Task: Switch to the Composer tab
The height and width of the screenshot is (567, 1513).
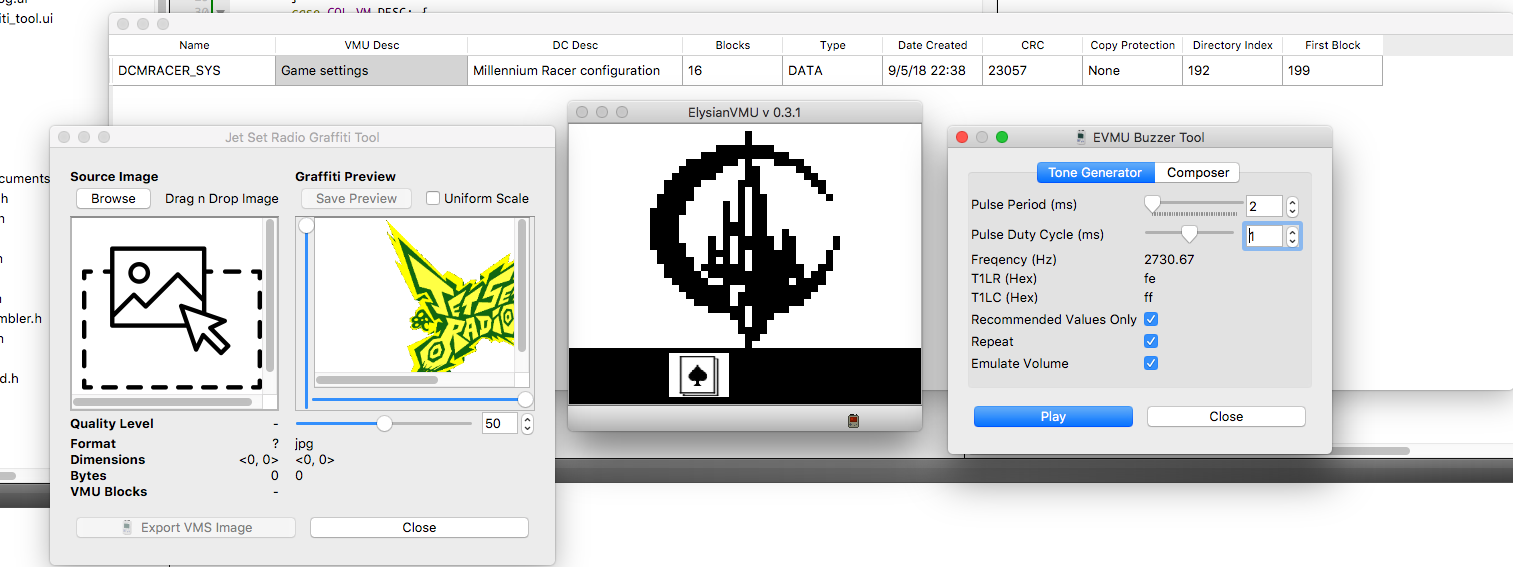Action: coord(1197,172)
